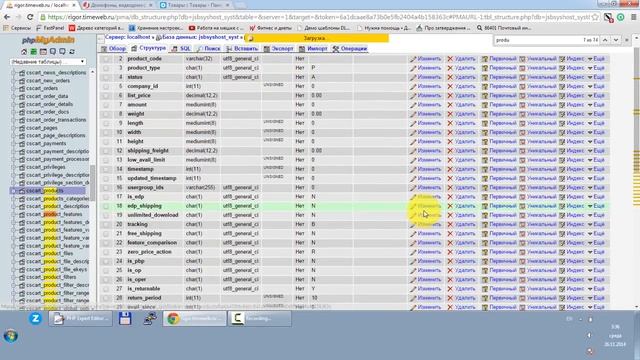Click pencil edit icon for free_shipping row
This screenshot has width=640, height=360.
413,233
